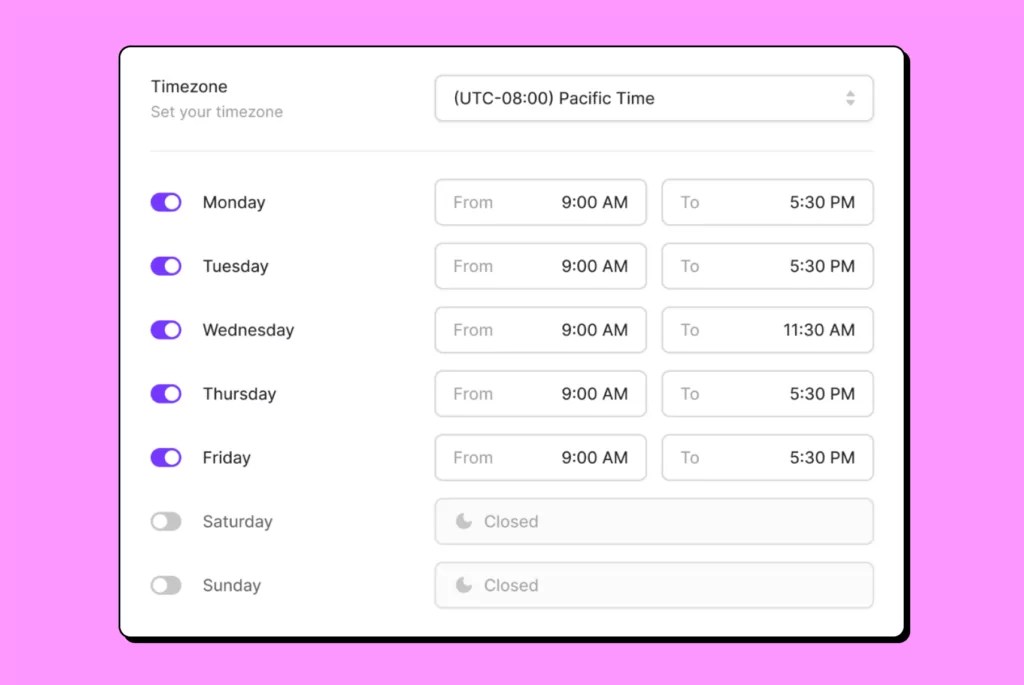The width and height of the screenshot is (1024, 685).
Task: Disable the Monday availability toggle
Action: (165, 202)
